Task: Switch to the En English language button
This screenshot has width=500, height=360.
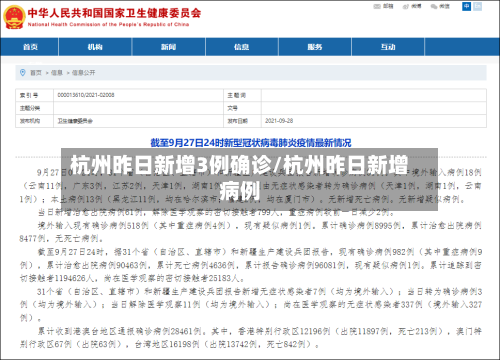Action: (478, 6)
